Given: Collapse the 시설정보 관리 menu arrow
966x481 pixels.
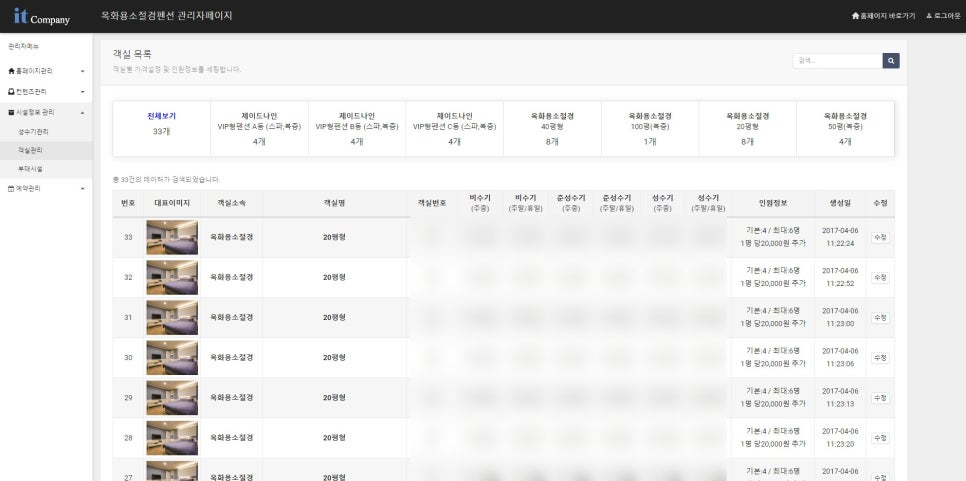Looking at the screenshot, I should point(83,113).
